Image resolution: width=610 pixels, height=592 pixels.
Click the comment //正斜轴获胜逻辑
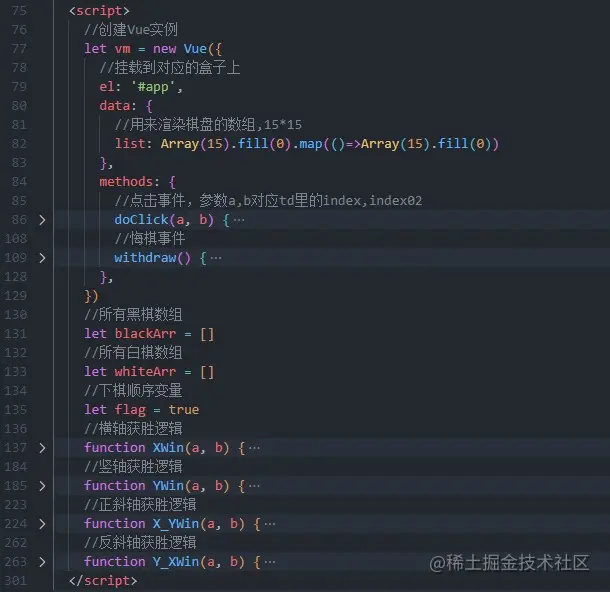coord(140,505)
